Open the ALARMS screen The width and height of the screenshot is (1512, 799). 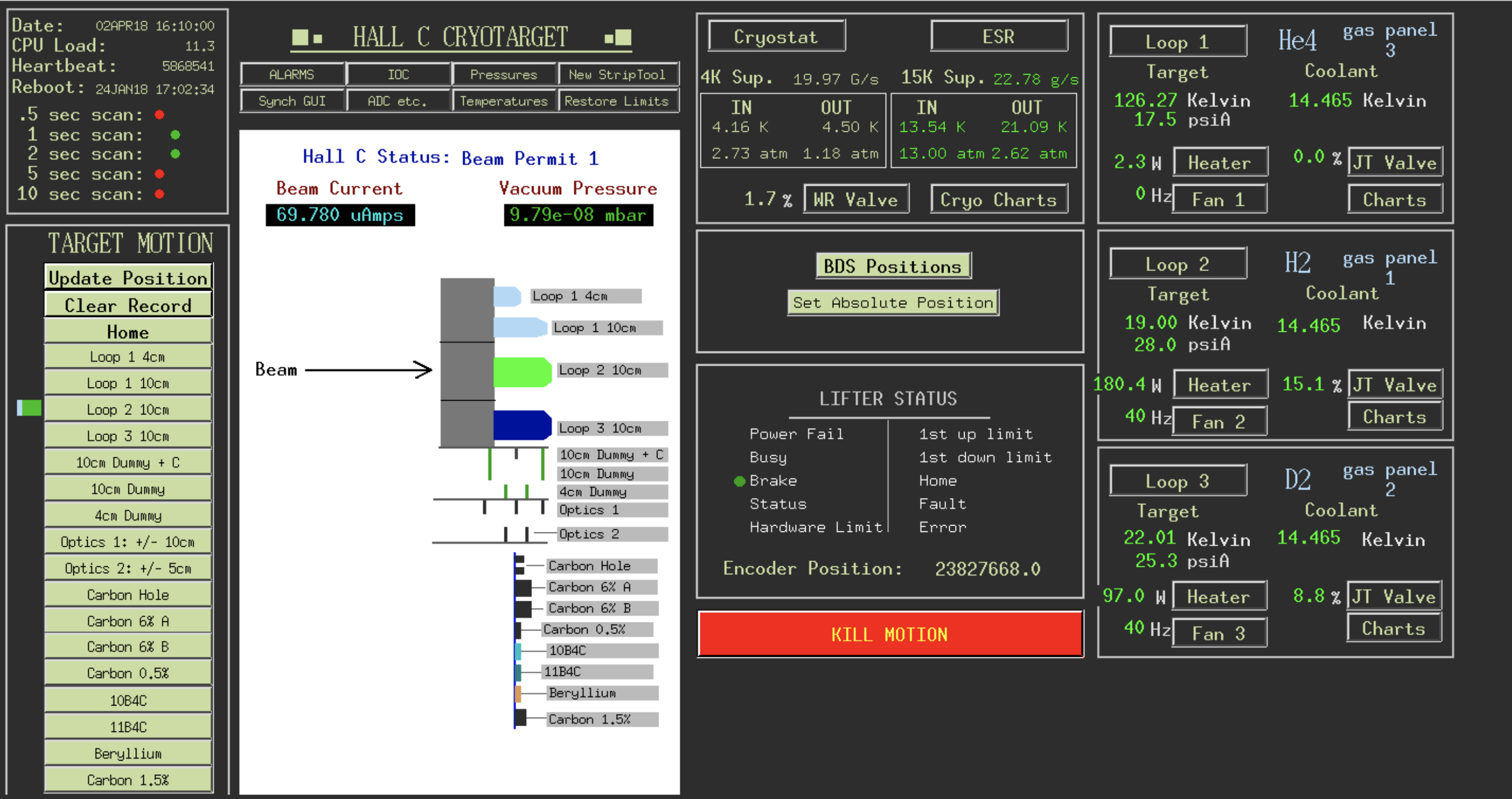[x=292, y=75]
